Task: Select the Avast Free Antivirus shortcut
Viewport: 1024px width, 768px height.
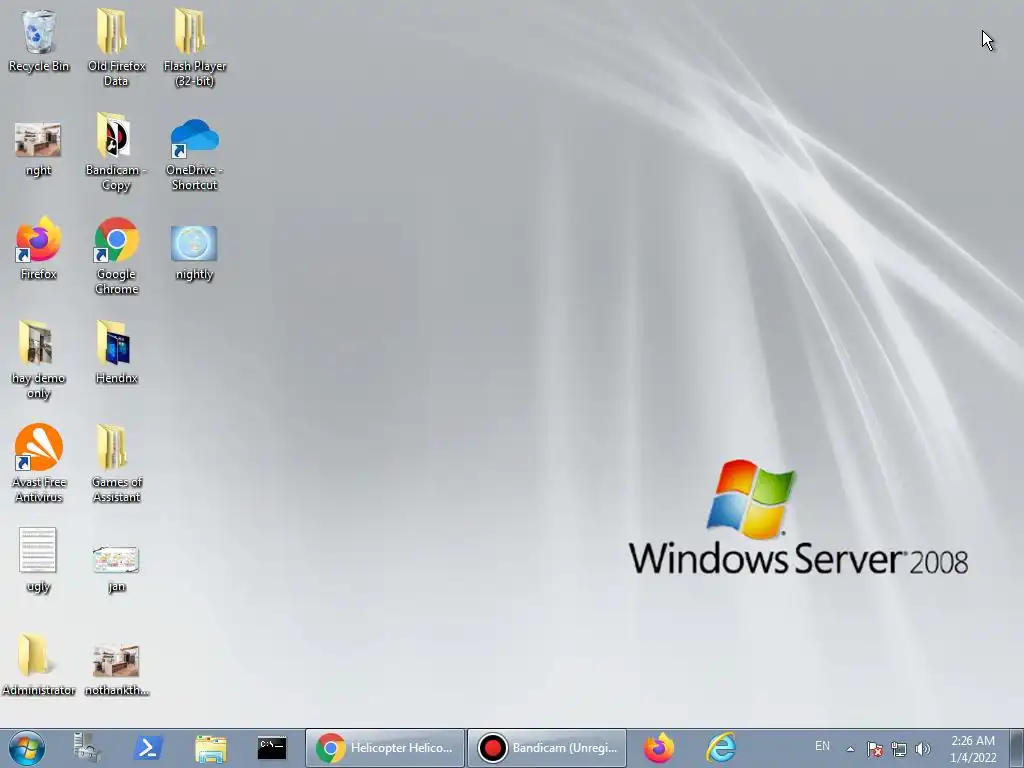Action: coord(39,464)
